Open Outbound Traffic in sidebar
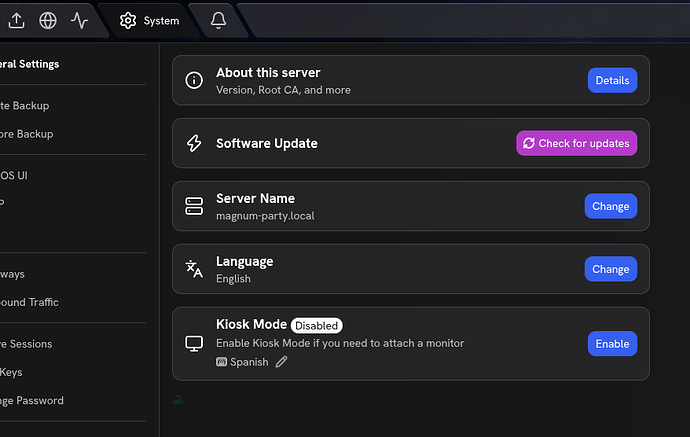Image resolution: width=690 pixels, height=437 pixels. tap(29, 302)
